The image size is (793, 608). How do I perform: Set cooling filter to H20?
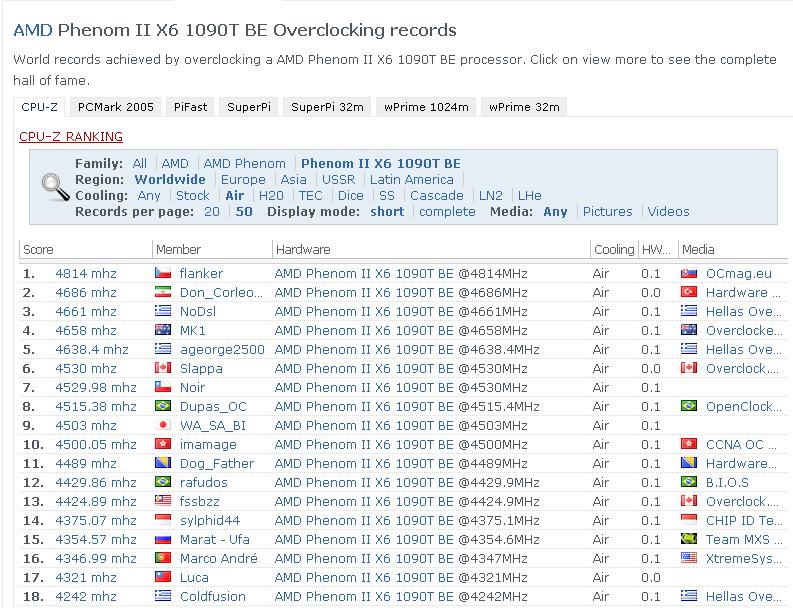click(271, 196)
